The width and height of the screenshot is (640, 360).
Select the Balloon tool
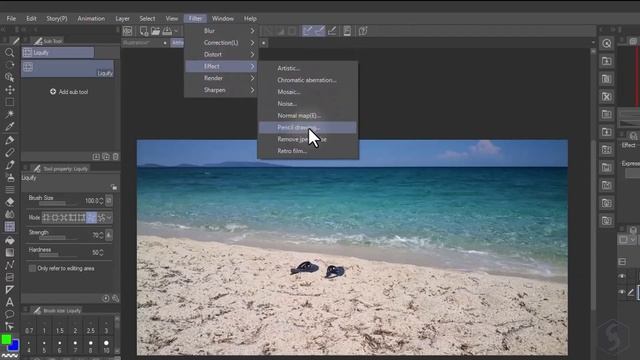pyautogui.click(x=9, y=314)
